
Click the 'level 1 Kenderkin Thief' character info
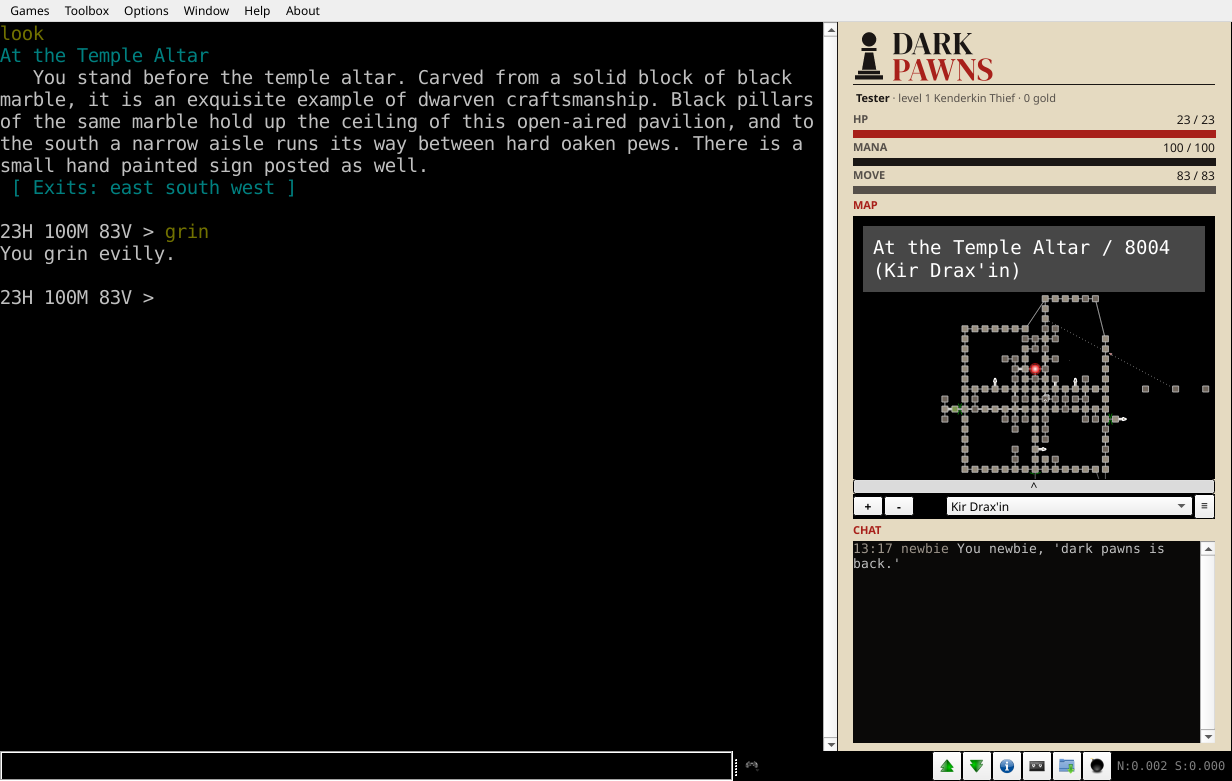(957, 98)
